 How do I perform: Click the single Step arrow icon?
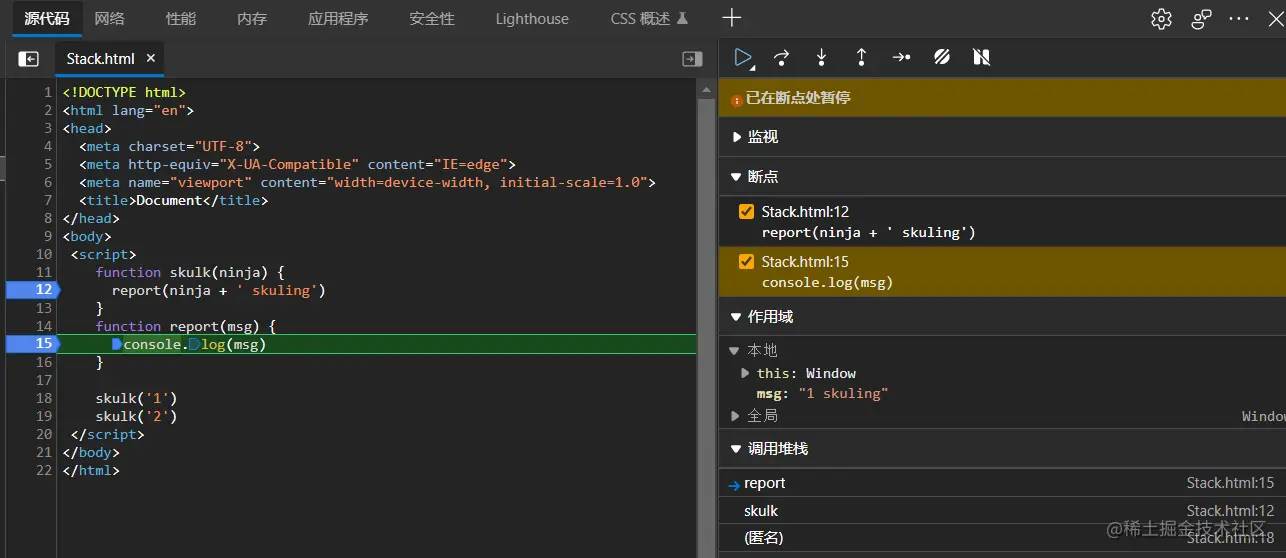(901, 58)
